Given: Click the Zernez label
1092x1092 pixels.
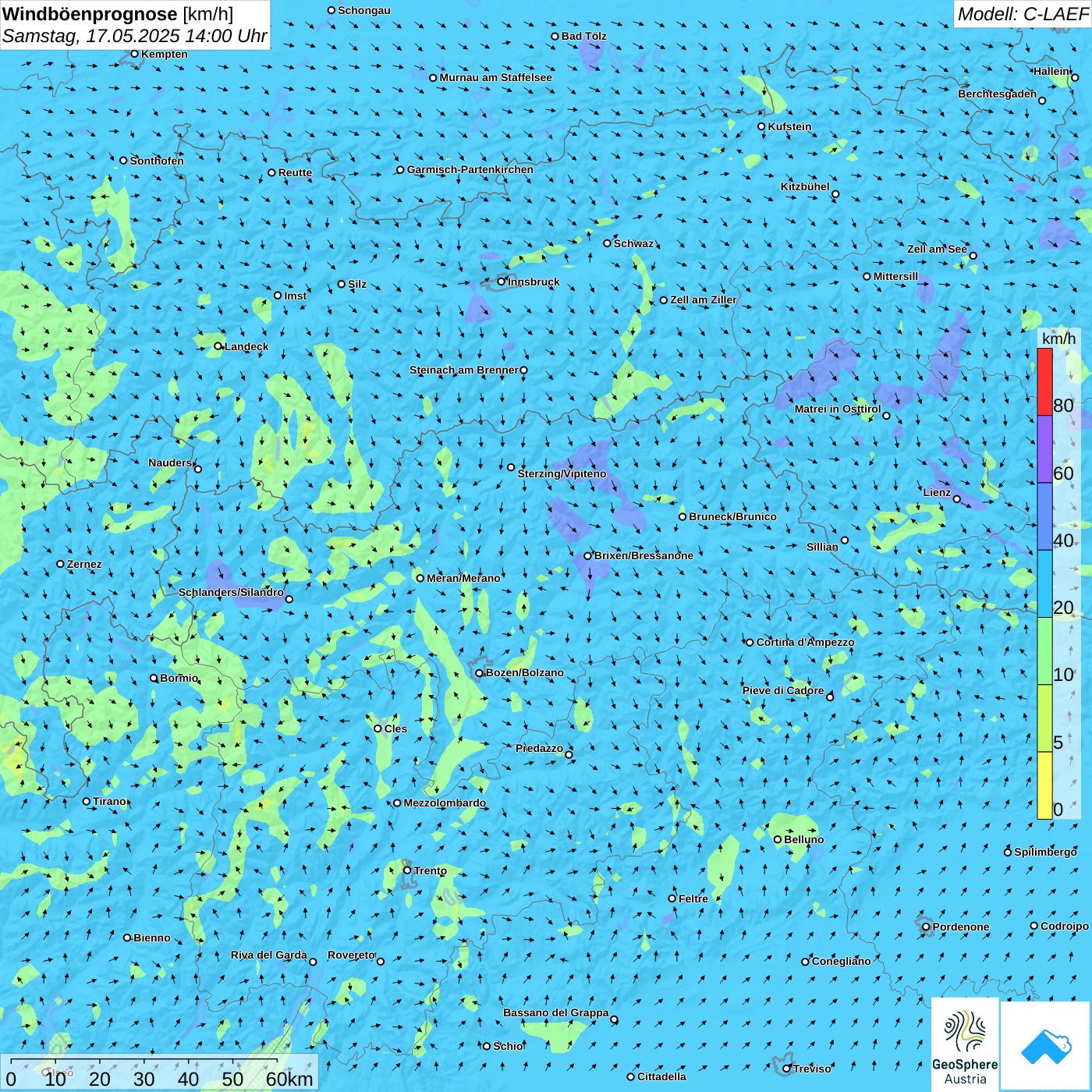Looking at the screenshot, I should (x=84, y=564).
